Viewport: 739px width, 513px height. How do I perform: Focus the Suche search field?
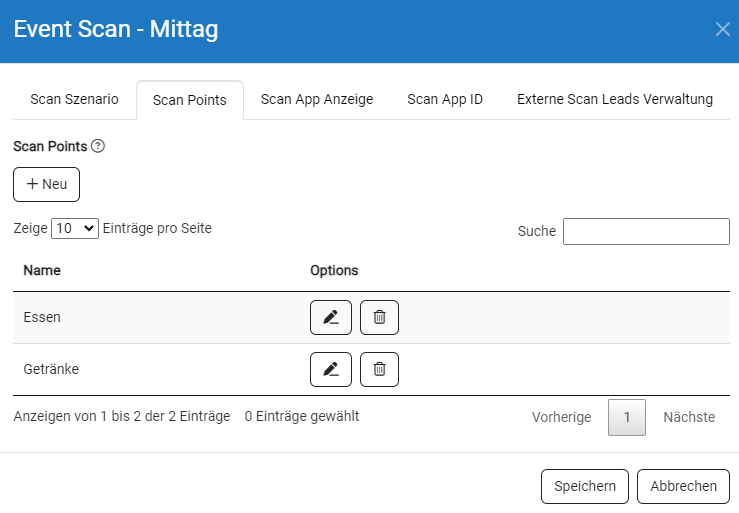pos(646,232)
